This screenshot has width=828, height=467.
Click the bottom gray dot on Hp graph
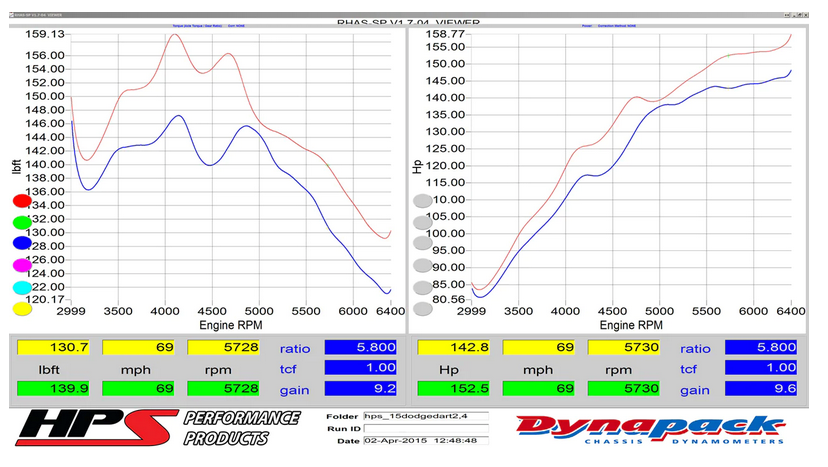423,309
